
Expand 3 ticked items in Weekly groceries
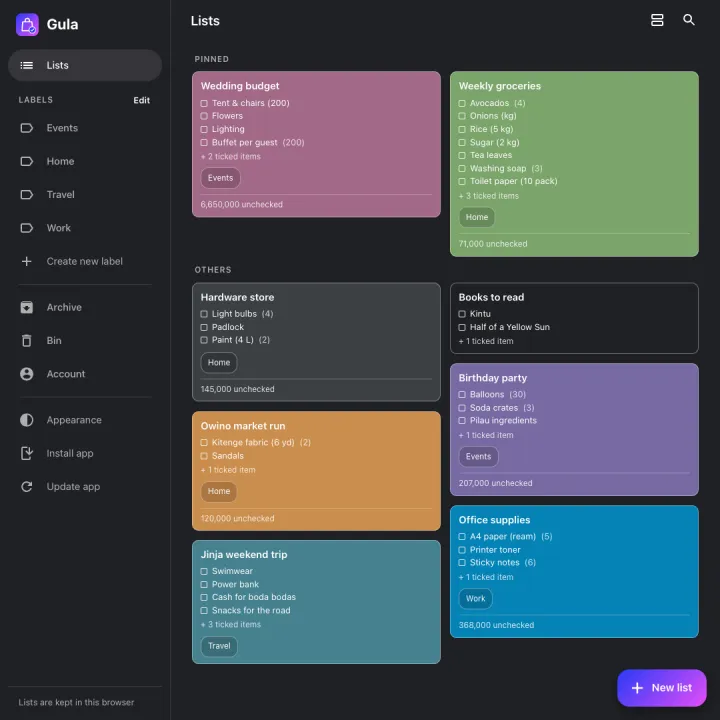point(489,196)
